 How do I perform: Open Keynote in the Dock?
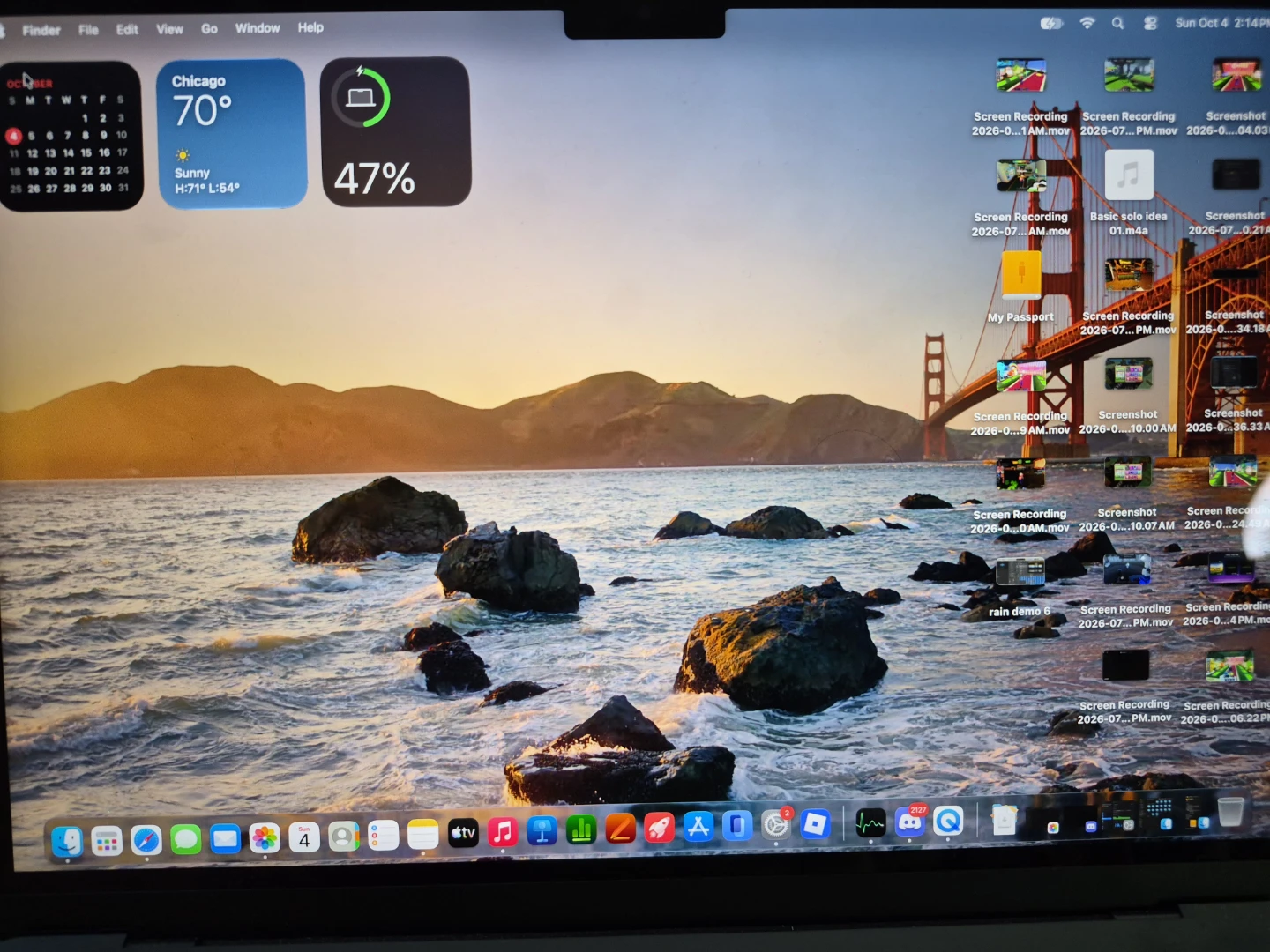point(542,830)
